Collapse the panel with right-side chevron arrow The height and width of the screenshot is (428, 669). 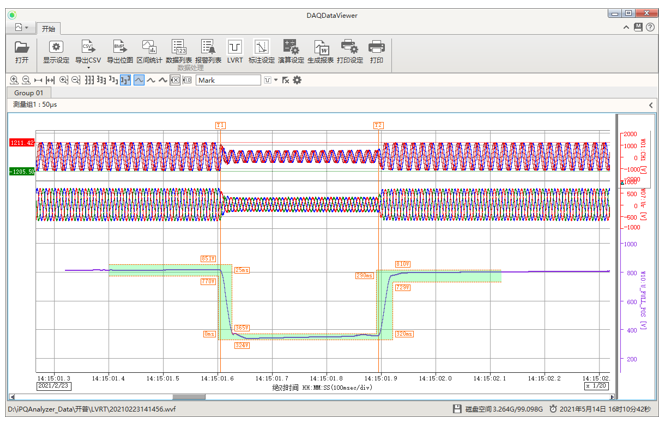(651, 105)
